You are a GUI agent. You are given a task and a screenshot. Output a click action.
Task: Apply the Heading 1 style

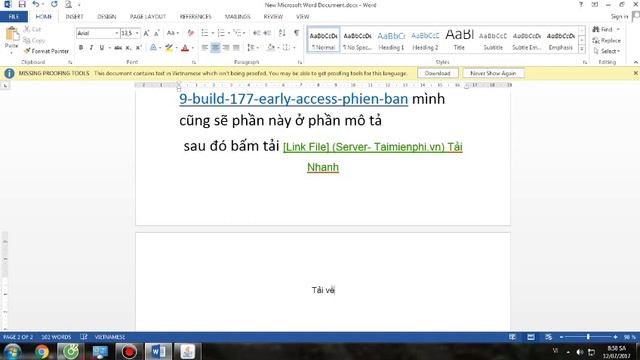(x=391, y=40)
